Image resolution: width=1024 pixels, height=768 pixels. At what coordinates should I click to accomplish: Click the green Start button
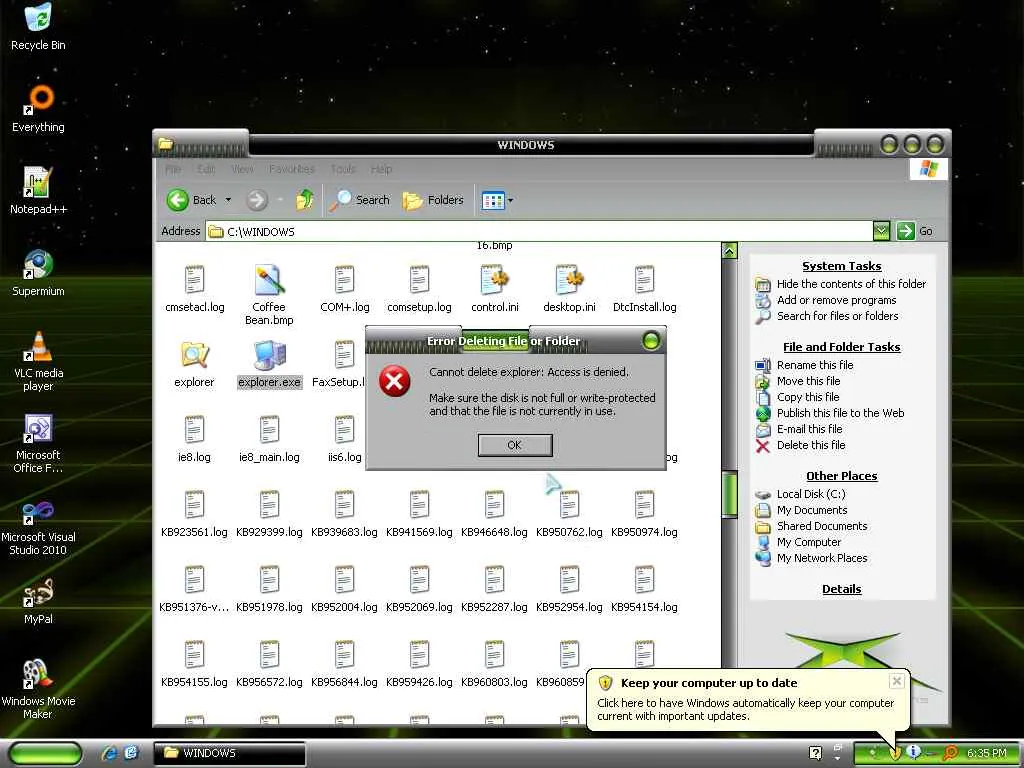45,753
